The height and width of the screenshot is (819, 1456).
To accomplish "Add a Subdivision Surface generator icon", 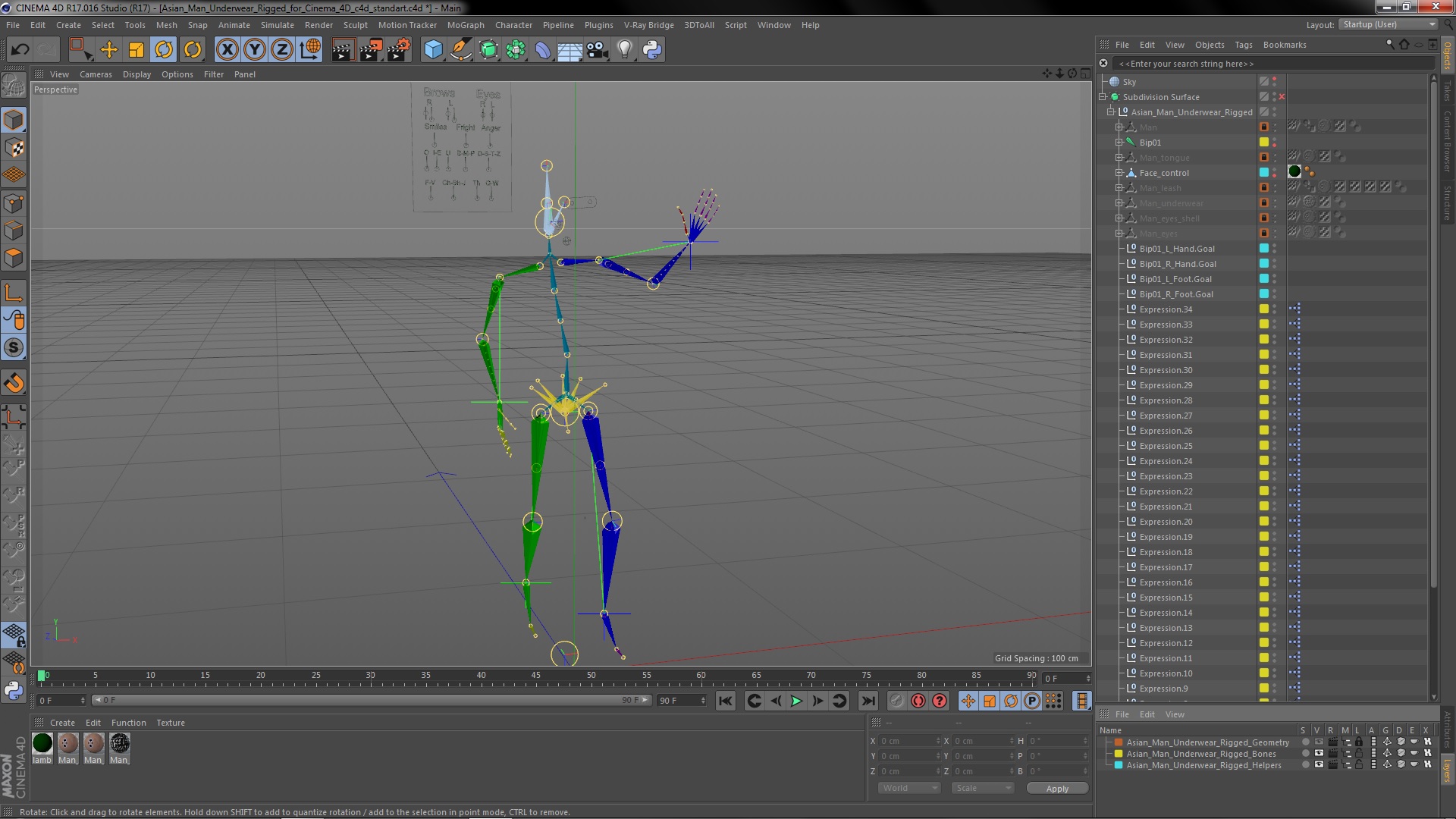I will coord(488,50).
